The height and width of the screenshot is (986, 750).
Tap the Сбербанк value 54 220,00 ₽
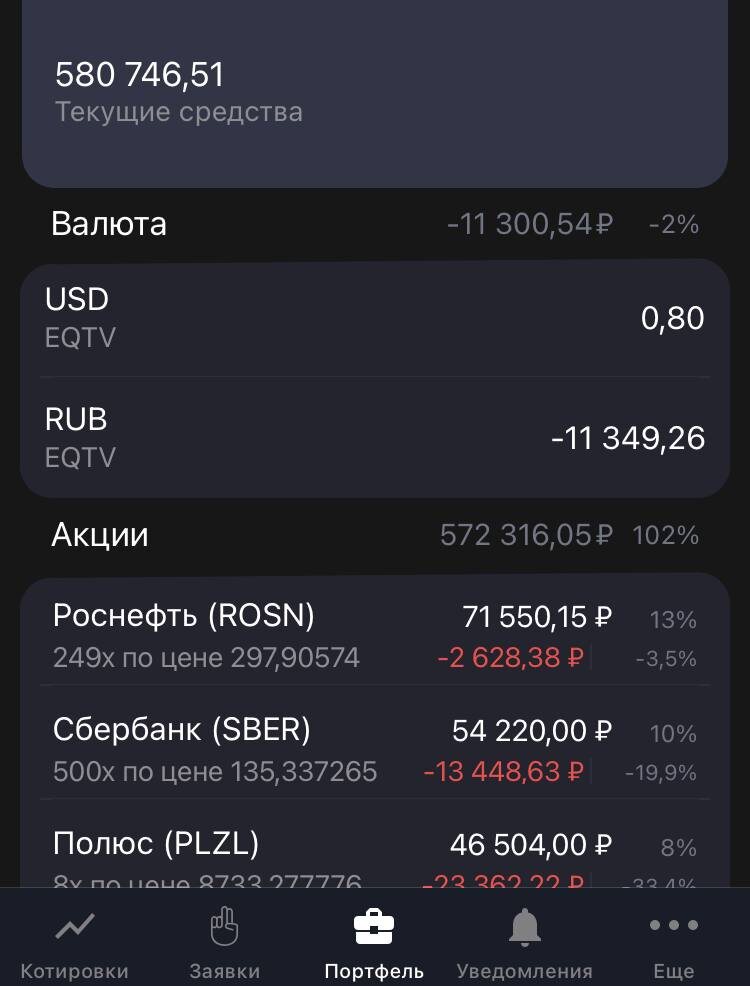click(532, 731)
